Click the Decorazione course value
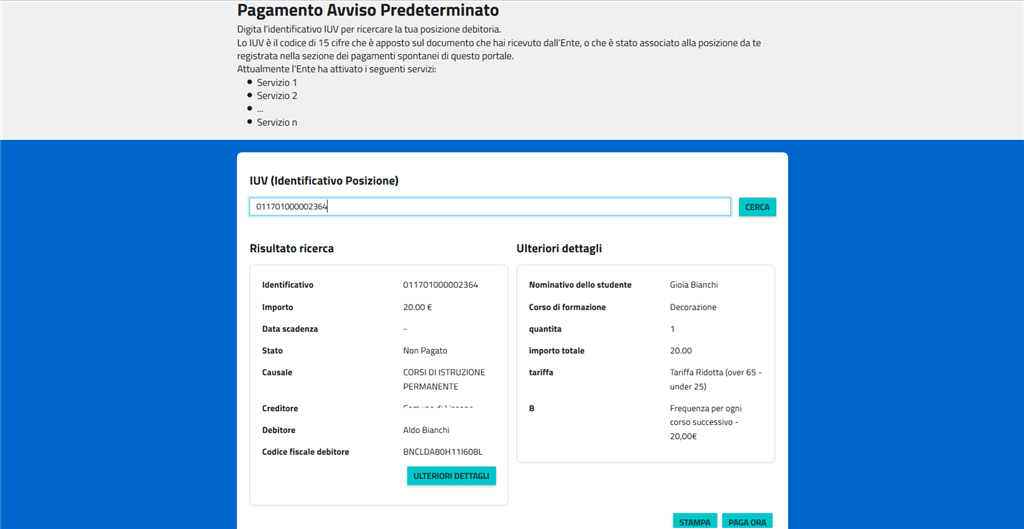Viewport: 1024px width, 529px height. point(693,307)
